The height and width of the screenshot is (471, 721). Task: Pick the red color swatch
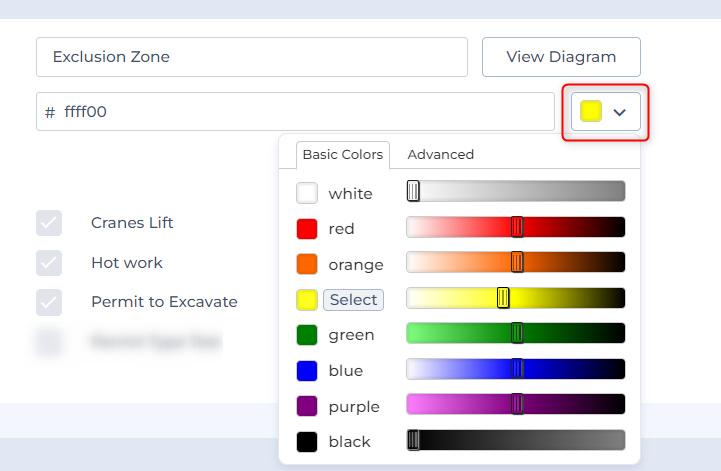pyautogui.click(x=307, y=229)
